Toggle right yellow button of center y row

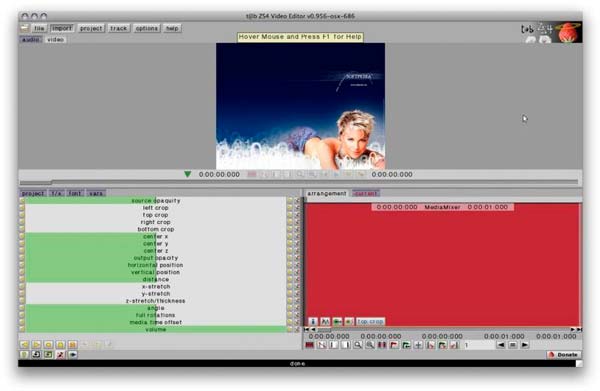290,244
